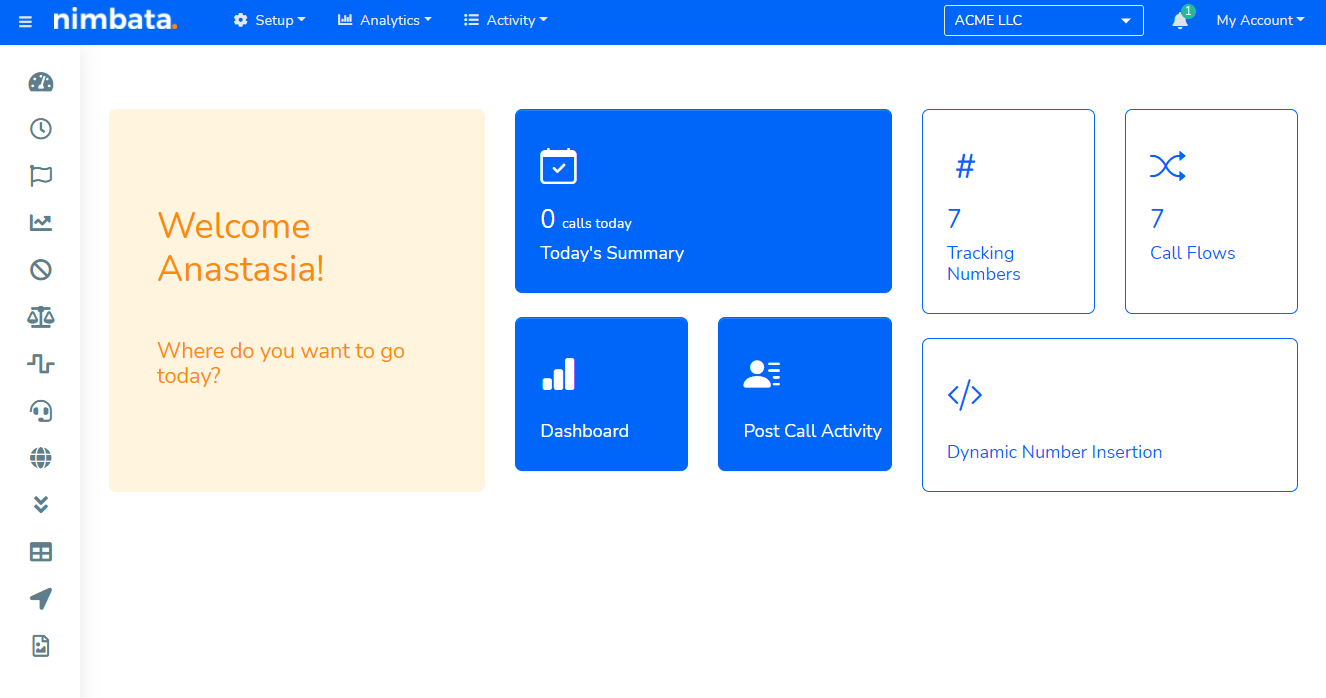The image size is (1326, 698).
Task: Click the Post Call Activity label
Action: click(x=813, y=431)
